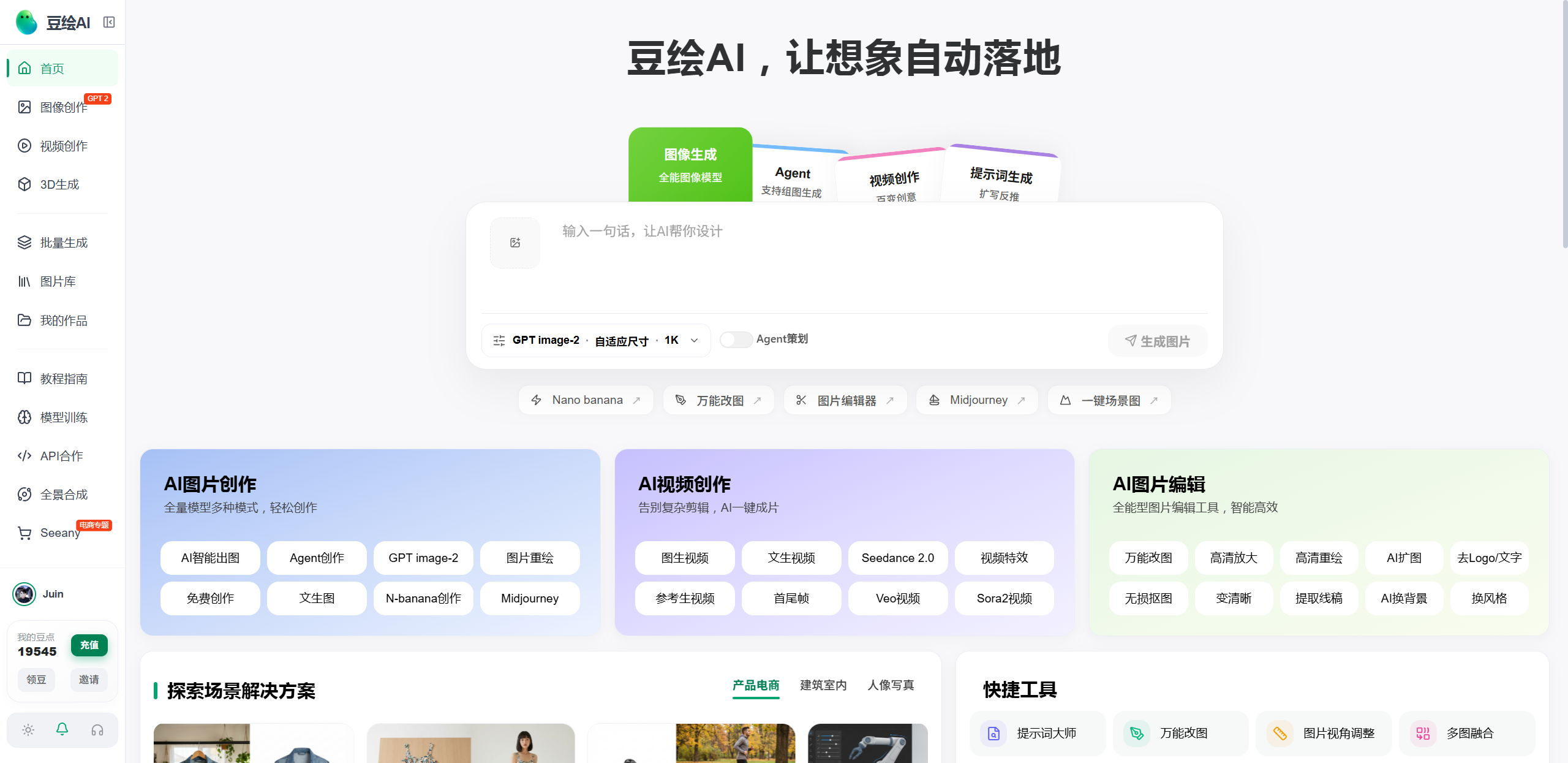The image size is (1568, 763).
Task: Click the 邀请 invite button
Action: point(89,680)
